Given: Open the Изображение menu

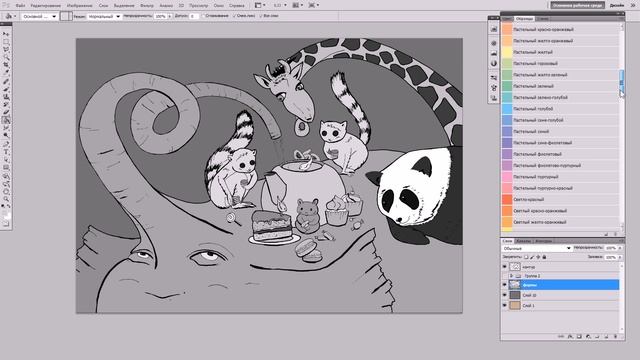Looking at the screenshot, I should point(80,6).
